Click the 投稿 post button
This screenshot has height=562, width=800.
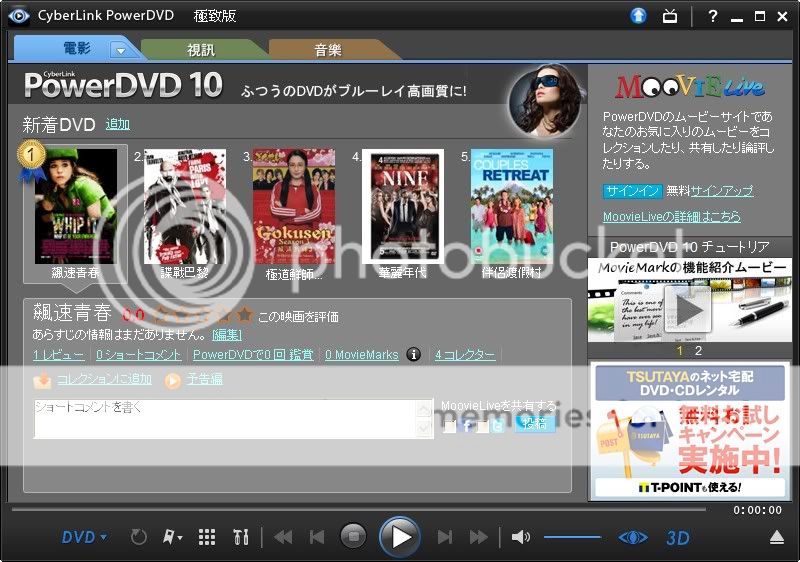coord(535,423)
